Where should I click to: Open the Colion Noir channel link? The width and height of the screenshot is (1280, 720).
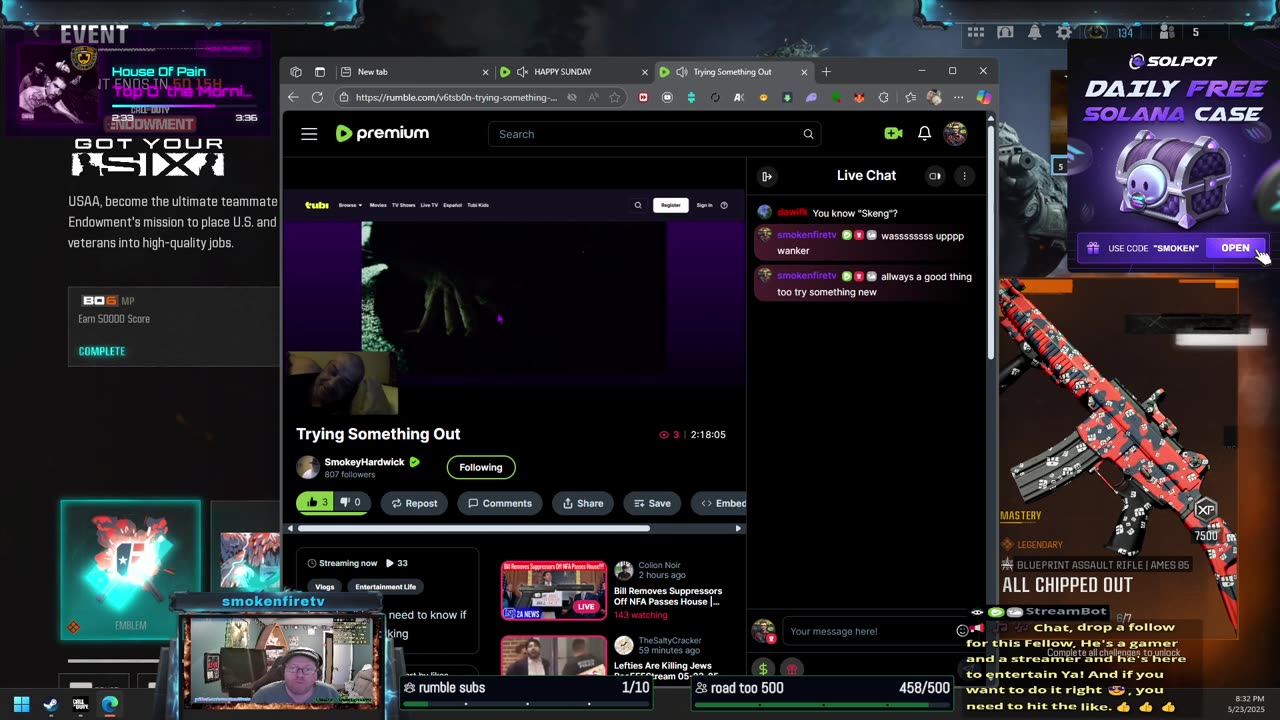tap(659, 565)
